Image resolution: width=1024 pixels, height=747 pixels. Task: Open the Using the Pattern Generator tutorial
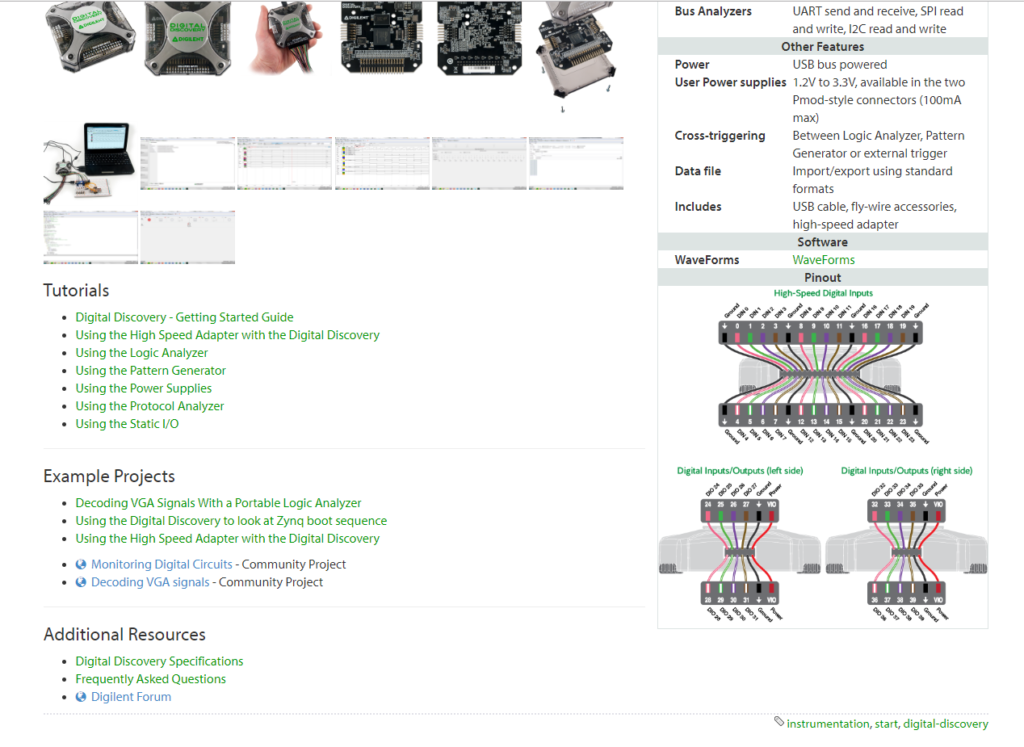[150, 370]
